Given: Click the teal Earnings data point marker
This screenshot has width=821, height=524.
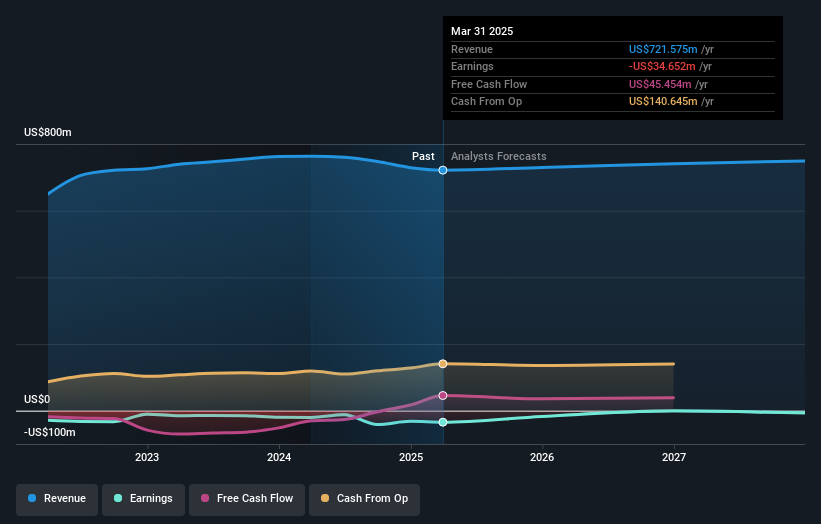Looking at the screenshot, I should coord(443,422).
